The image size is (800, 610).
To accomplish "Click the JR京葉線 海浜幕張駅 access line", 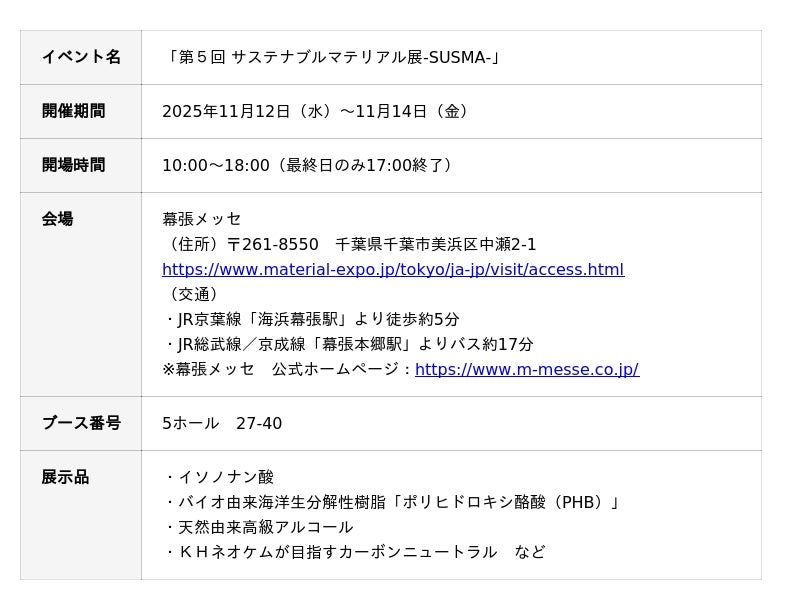I will (x=311, y=319).
